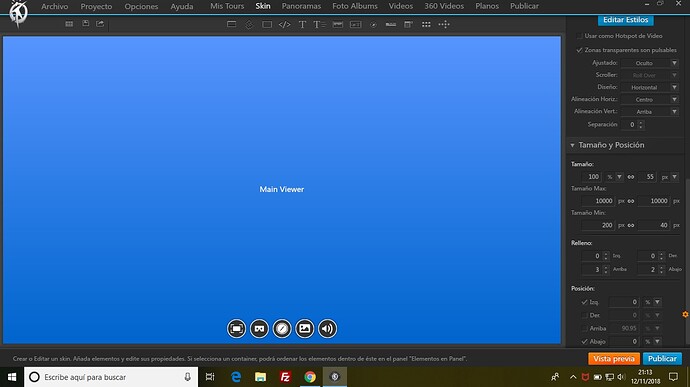Viewport: 690px width, 387px height.
Task: Open the Proyecto menu
Action: [x=96, y=6]
